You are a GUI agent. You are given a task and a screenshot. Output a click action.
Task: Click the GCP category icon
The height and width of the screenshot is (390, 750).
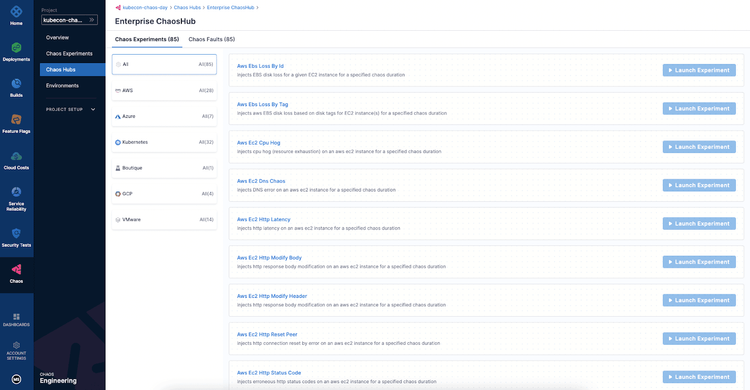pos(118,194)
